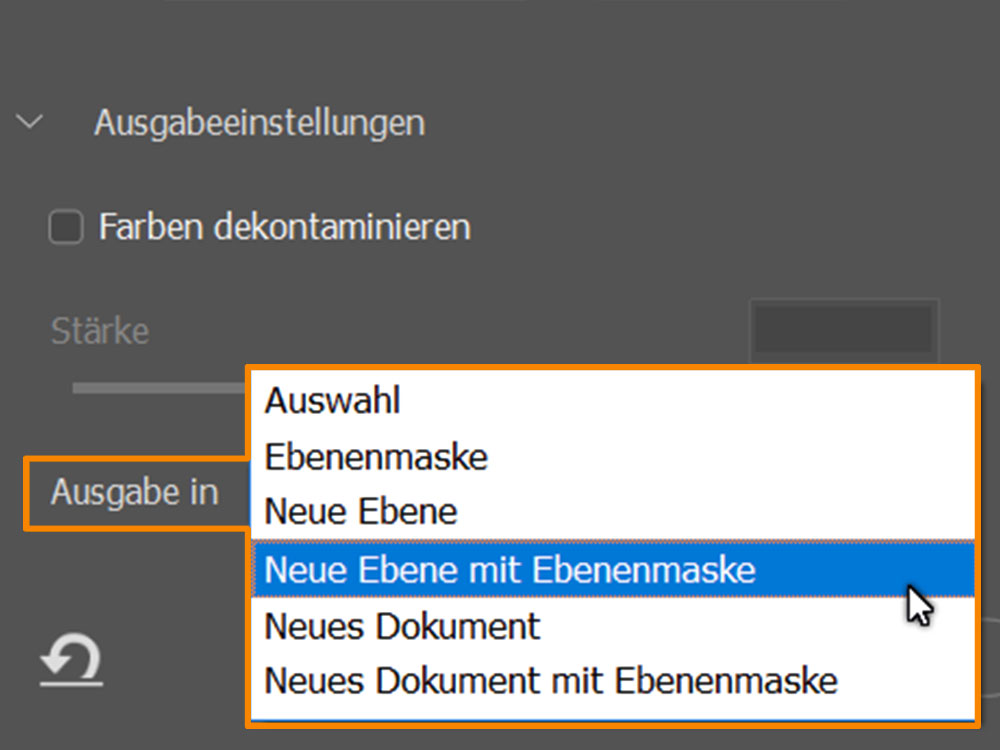Enable the Farben dekontaminieren checkbox

[x=66, y=226]
